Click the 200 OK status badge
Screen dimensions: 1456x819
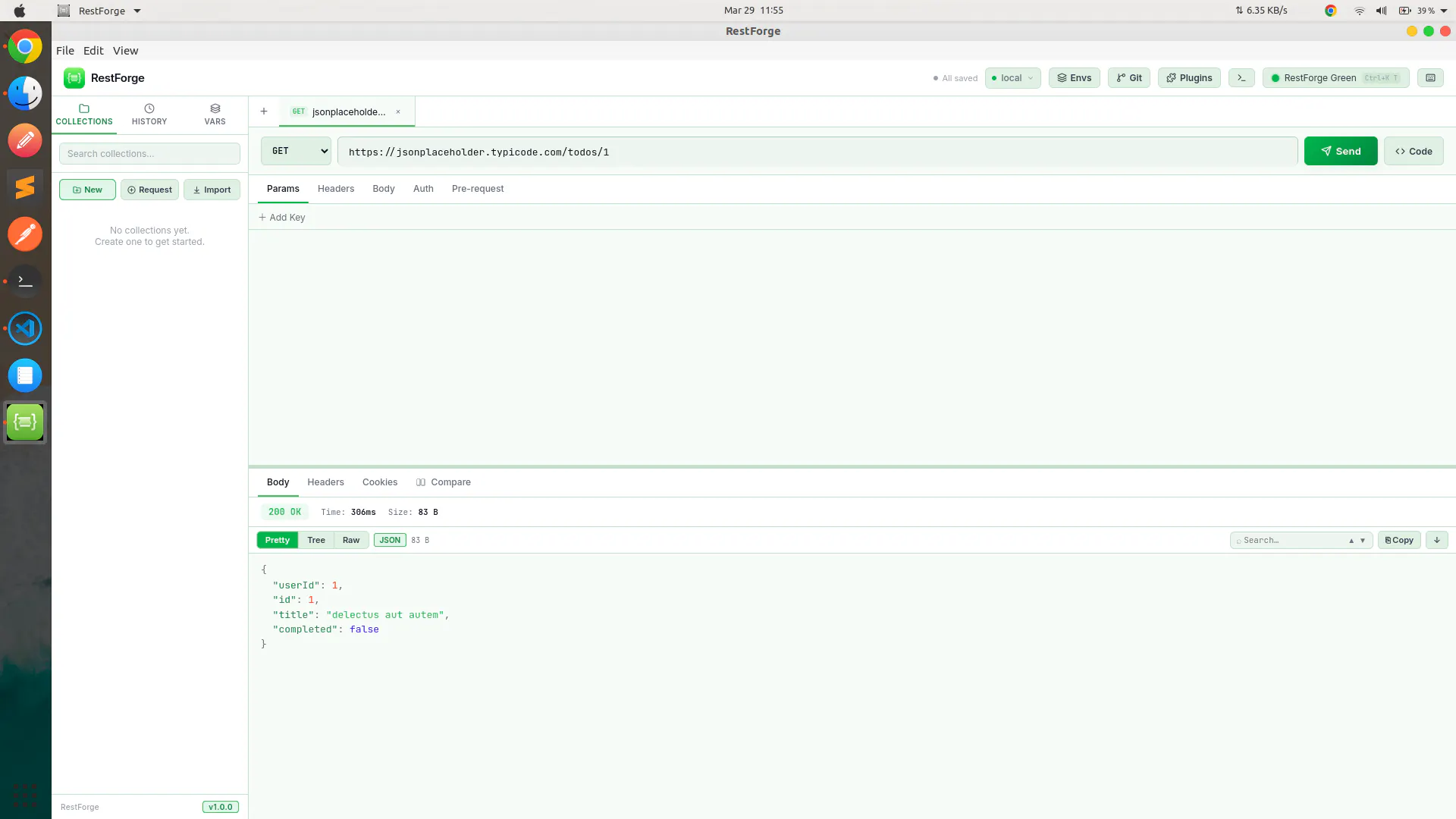284,512
